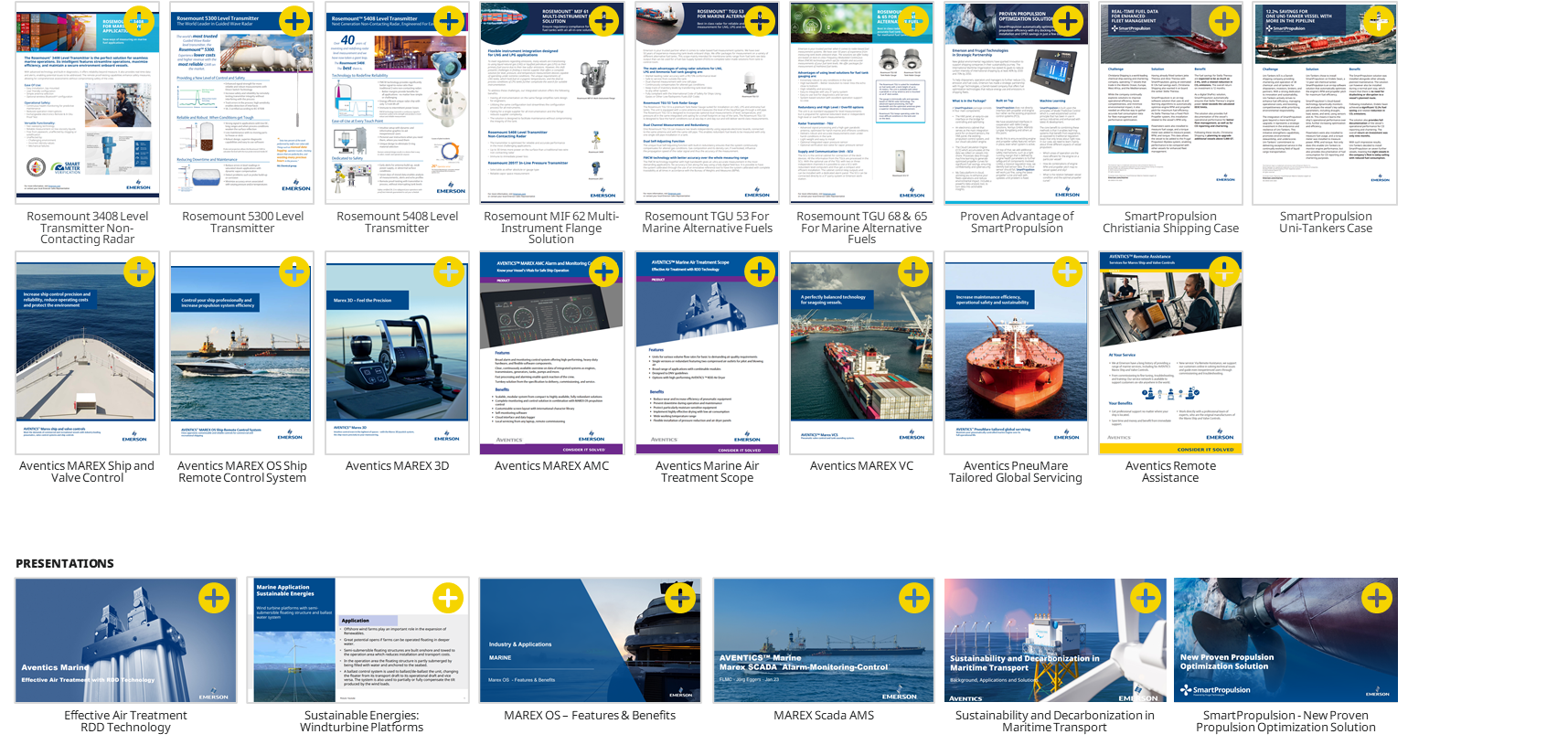Open Sustainability and Decarbonization slide

point(1055,640)
